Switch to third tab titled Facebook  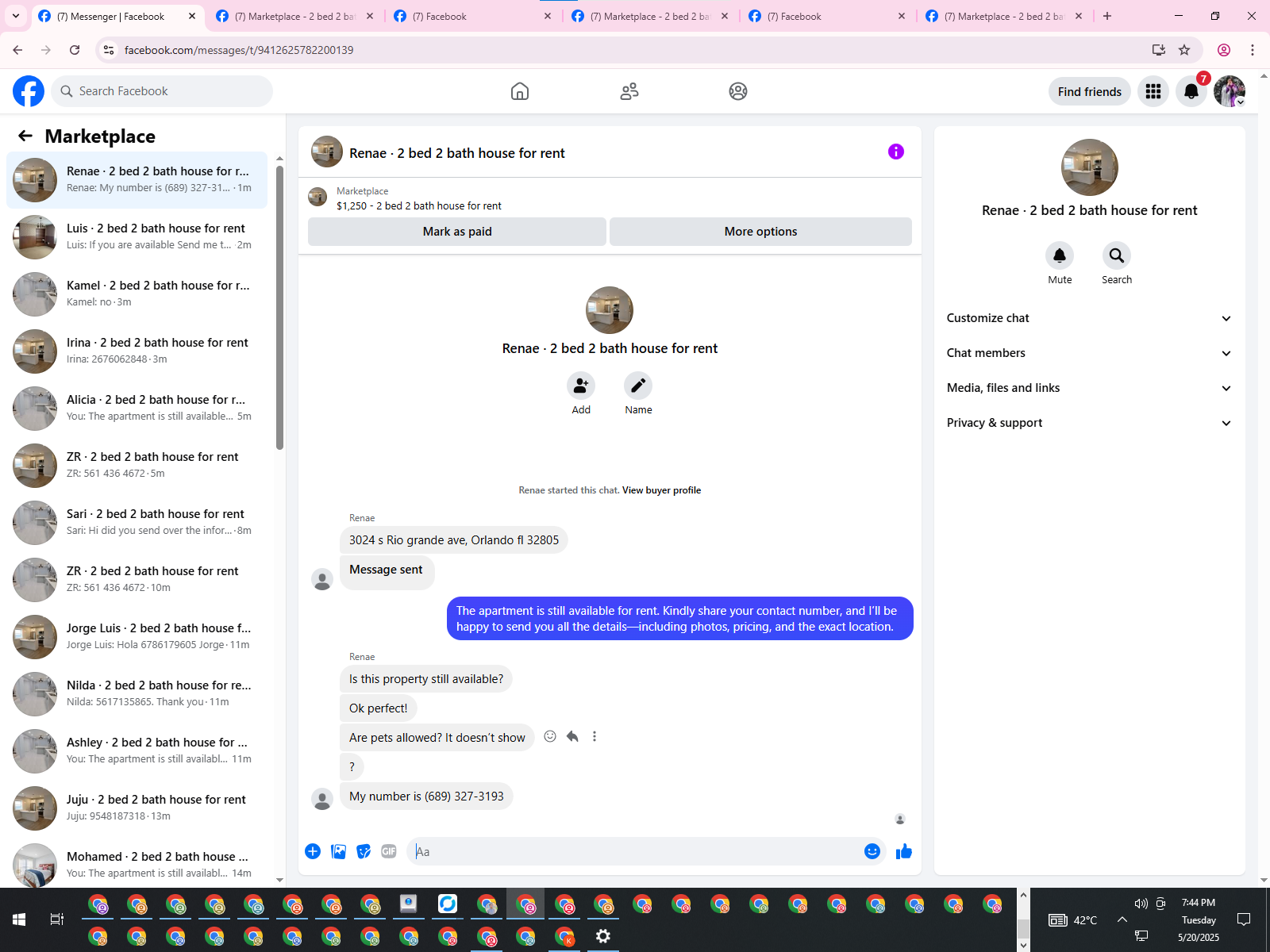(x=472, y=16)
